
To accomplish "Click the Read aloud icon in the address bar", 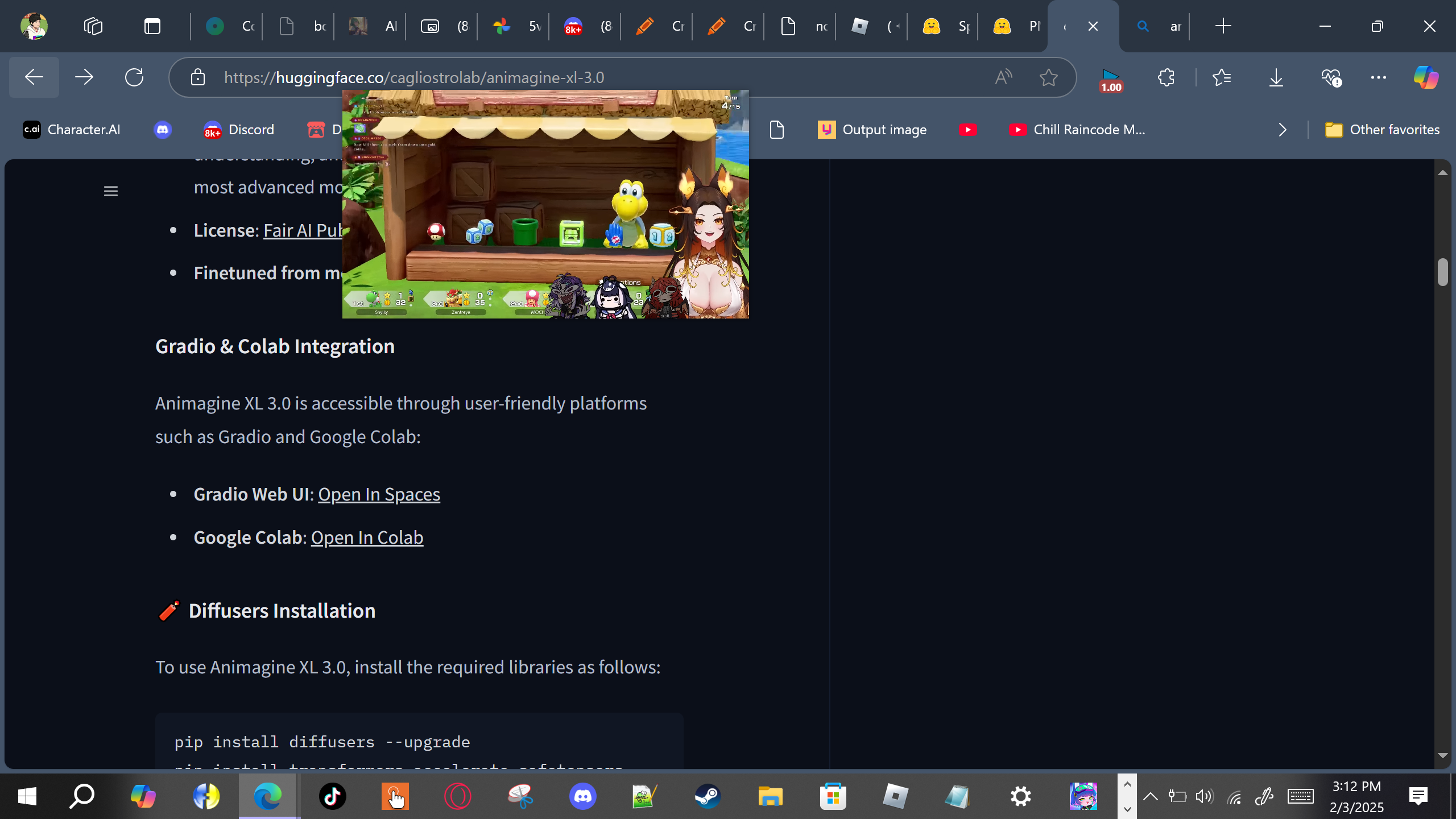I will point(1003,77).
